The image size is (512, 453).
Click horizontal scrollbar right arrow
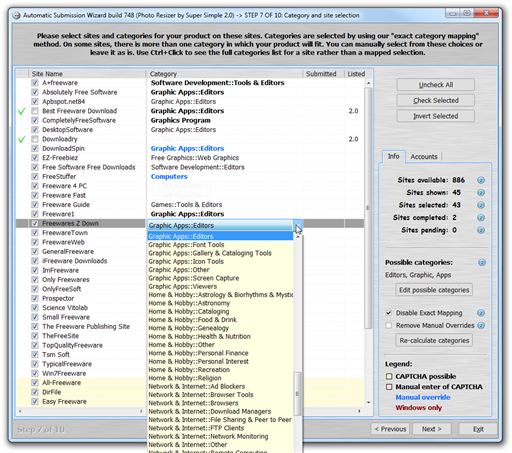pyautogui.click(x=359, y=411)
